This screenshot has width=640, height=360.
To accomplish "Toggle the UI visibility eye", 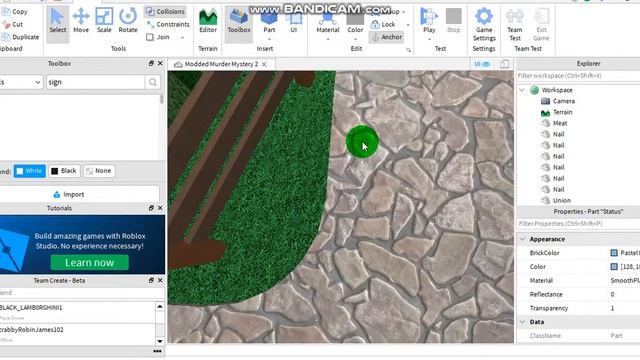I will coord(482,64).
